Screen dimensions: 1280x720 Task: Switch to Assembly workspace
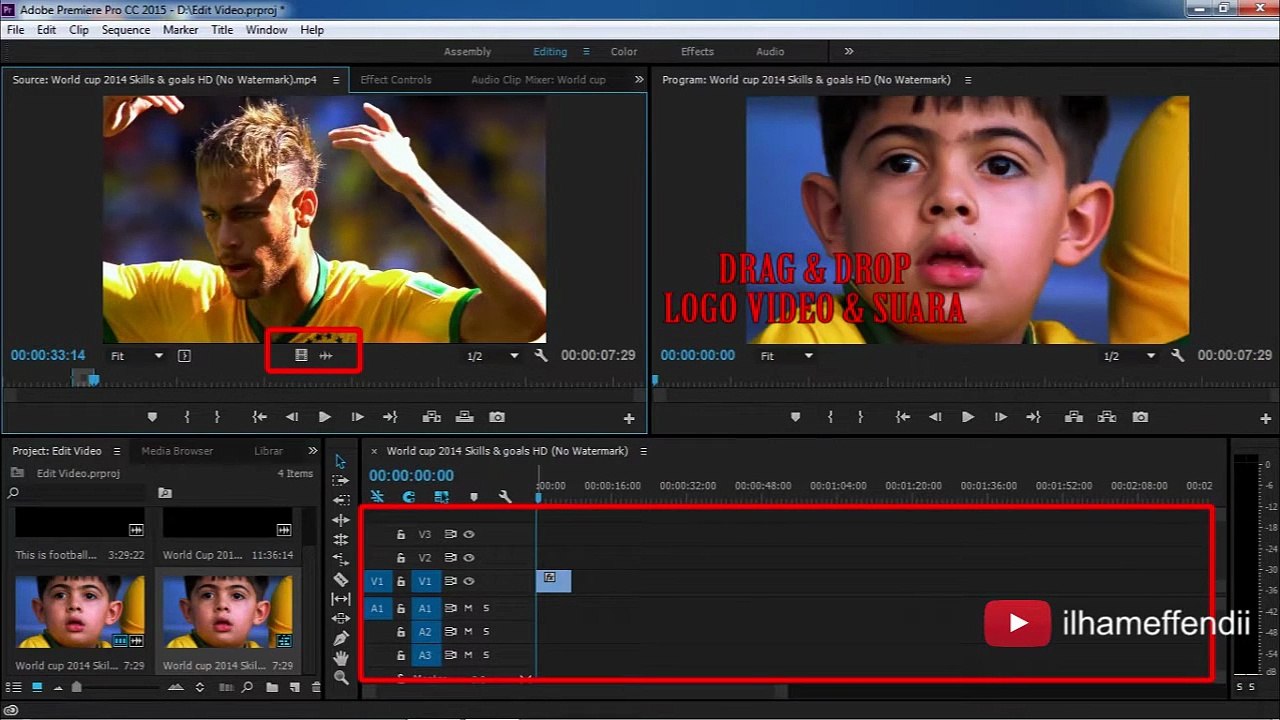[x=468, y=52]
